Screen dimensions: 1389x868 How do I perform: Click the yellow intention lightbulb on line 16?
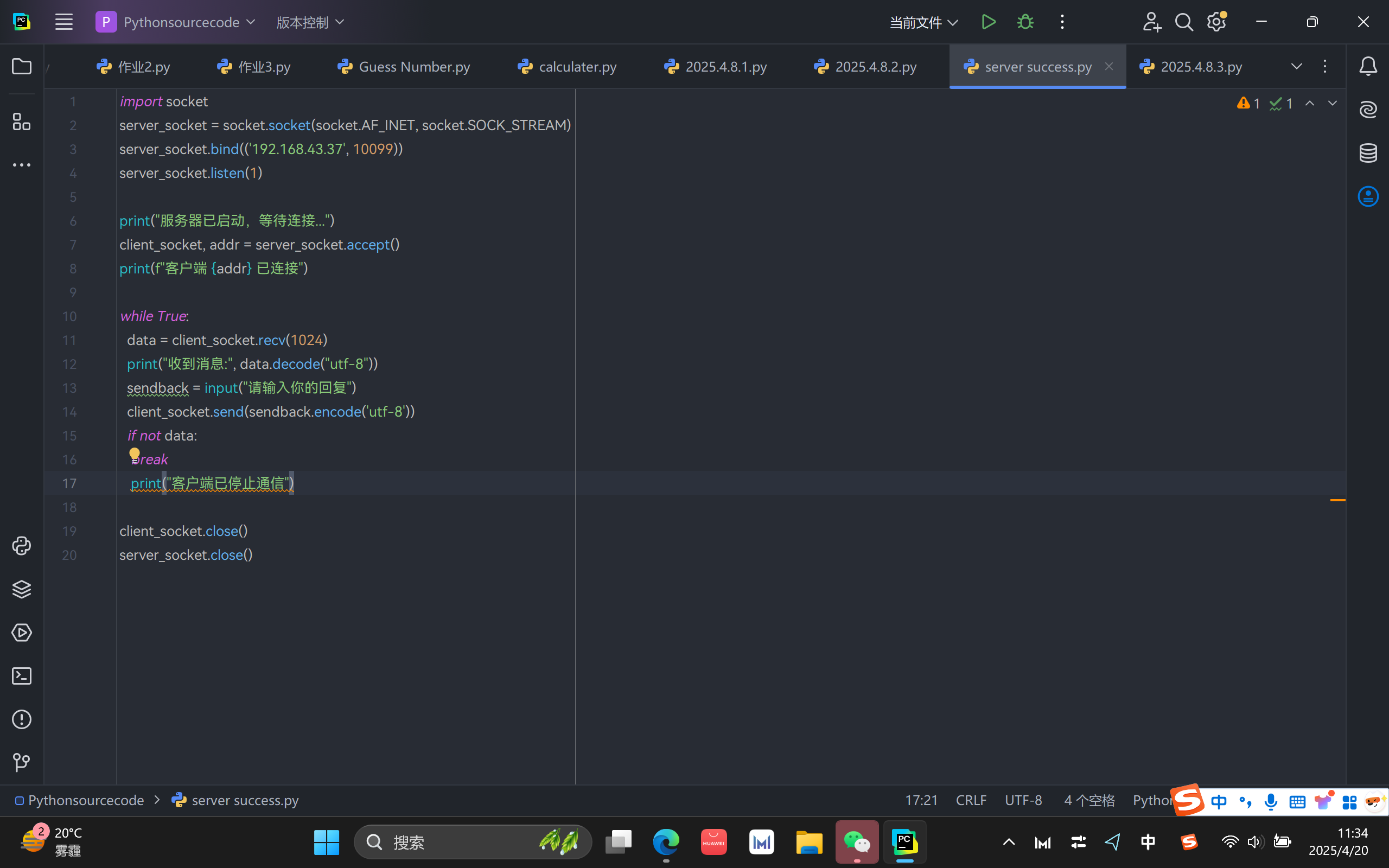tap(135, 454)
